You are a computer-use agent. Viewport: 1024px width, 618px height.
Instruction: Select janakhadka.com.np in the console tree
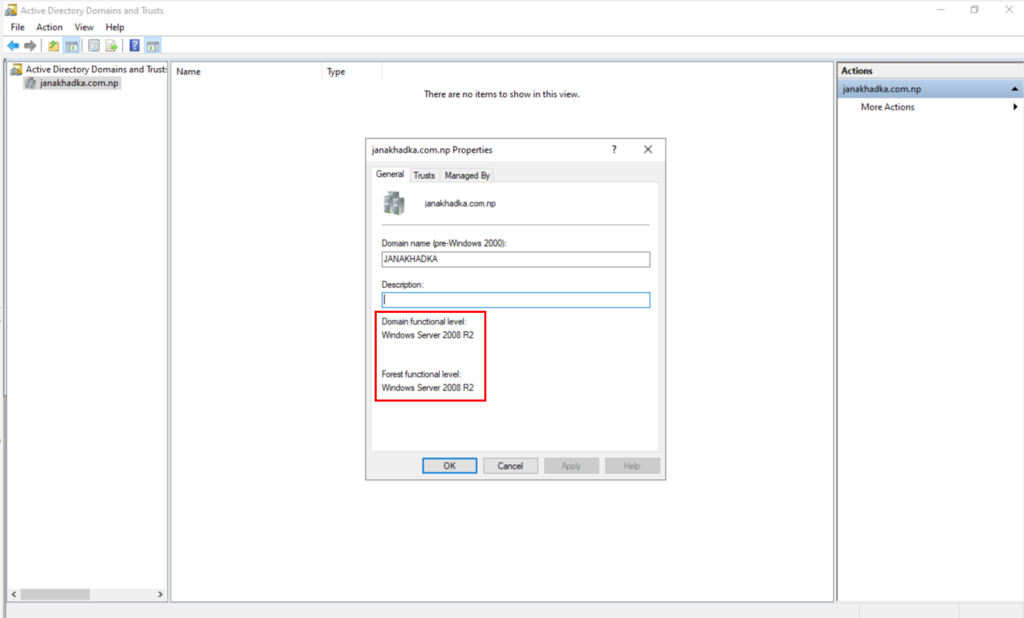[x=79, y=83]
